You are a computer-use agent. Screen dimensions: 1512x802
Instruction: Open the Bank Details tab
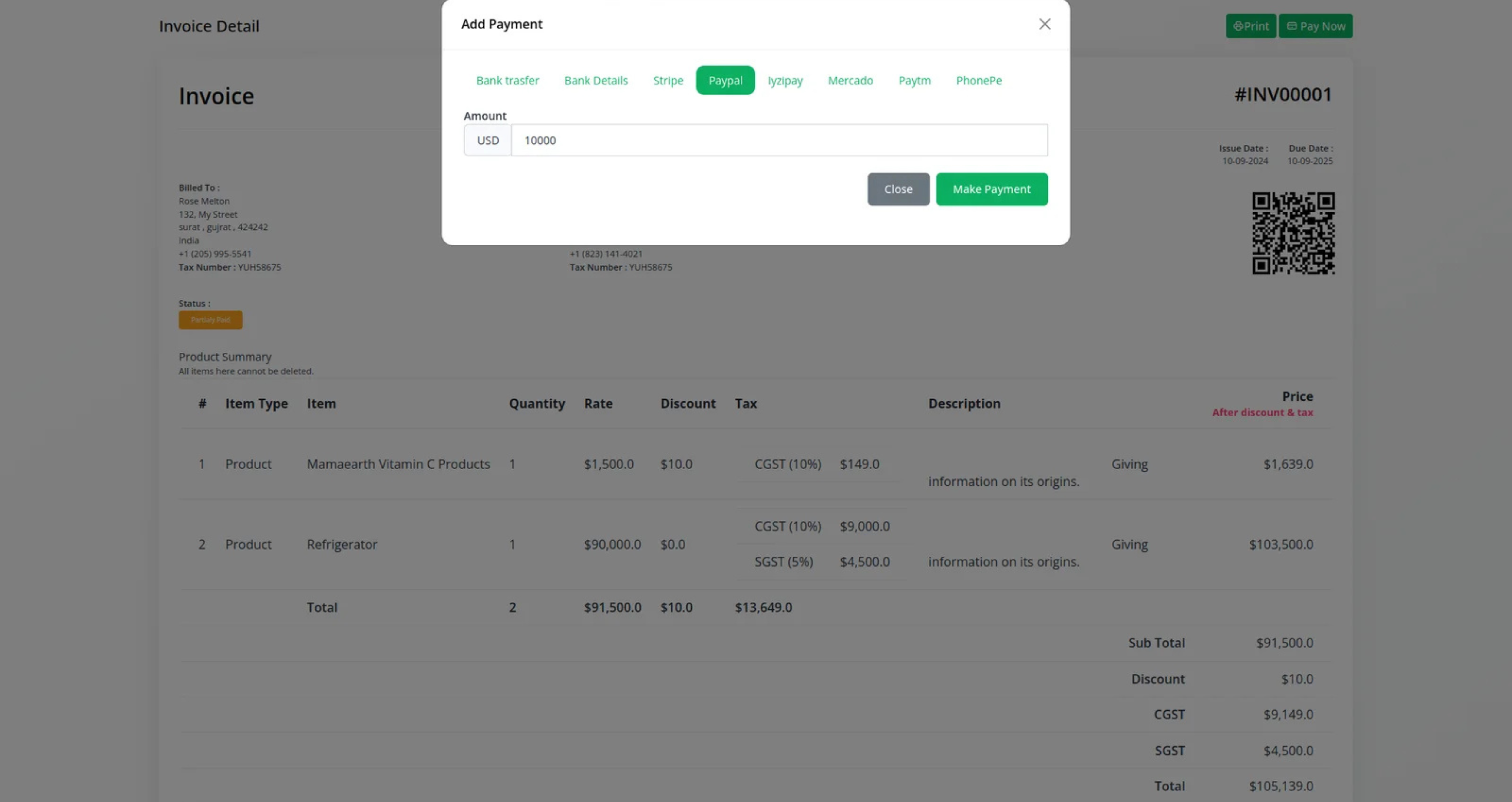pyautogui.click(x=596, y=81)
